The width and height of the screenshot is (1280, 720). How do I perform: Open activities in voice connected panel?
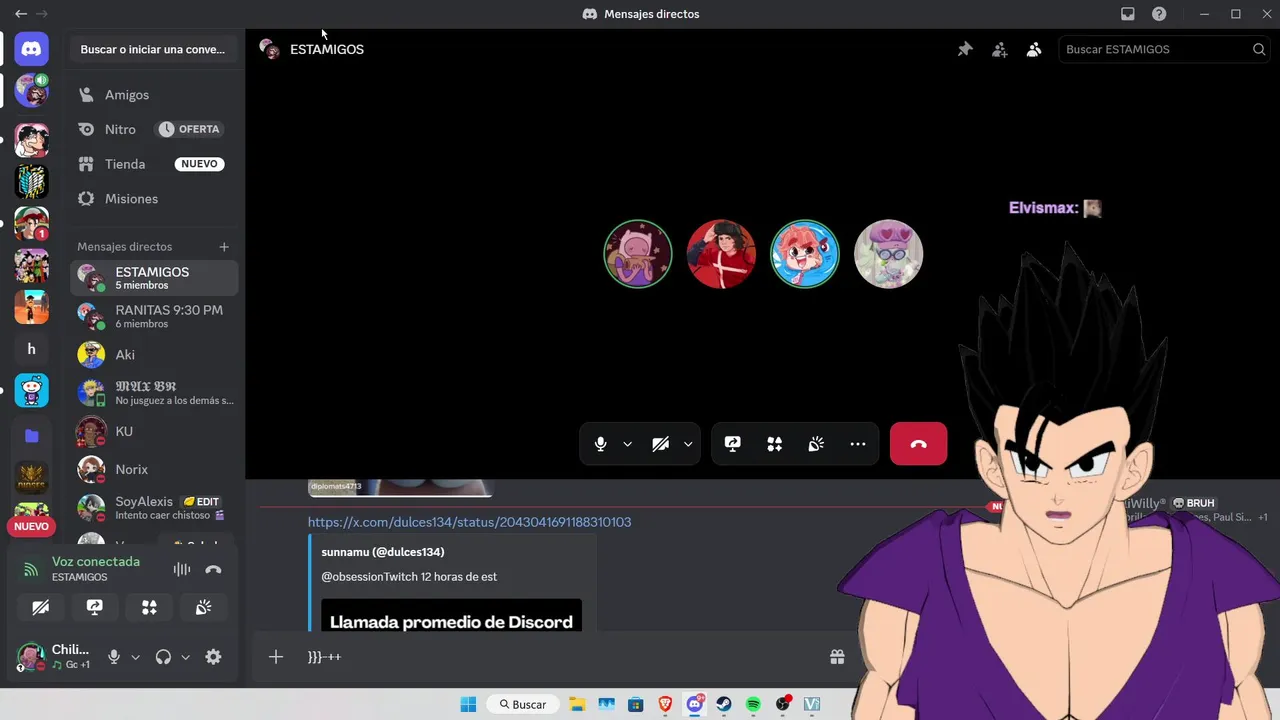tap(149, 607)
